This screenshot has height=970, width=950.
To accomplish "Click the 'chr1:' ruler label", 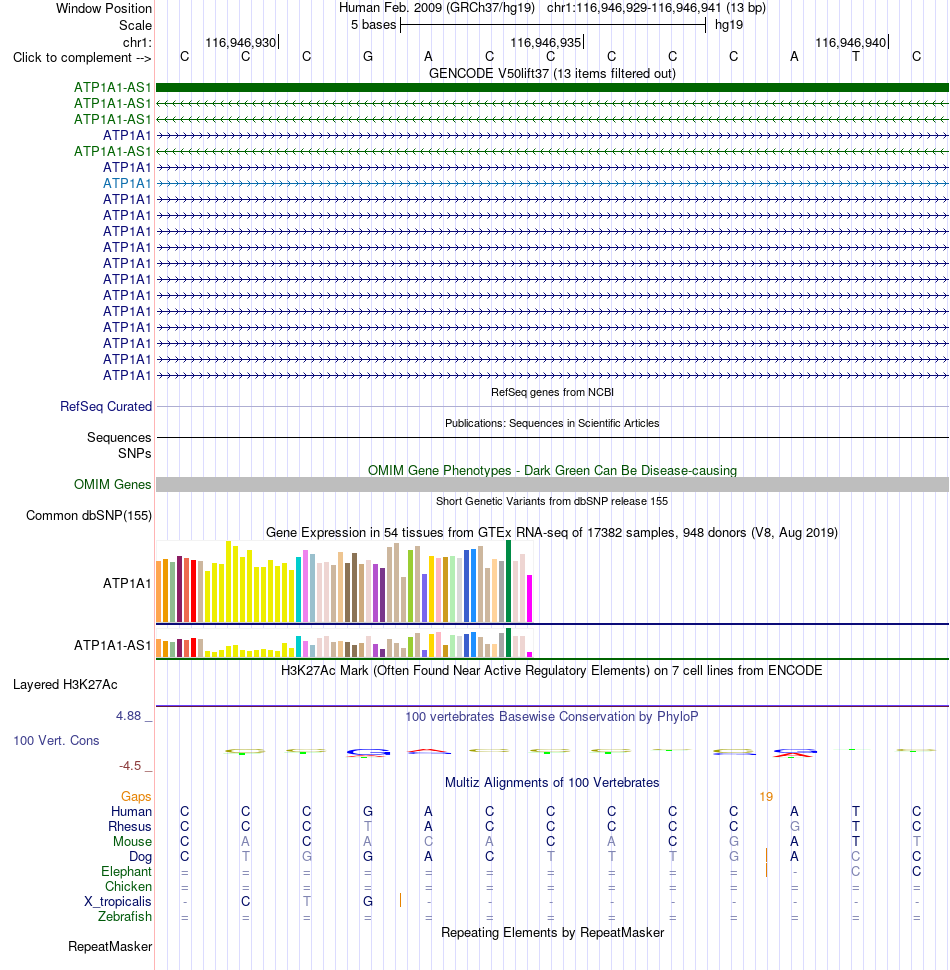I will [x=137, y=42].
